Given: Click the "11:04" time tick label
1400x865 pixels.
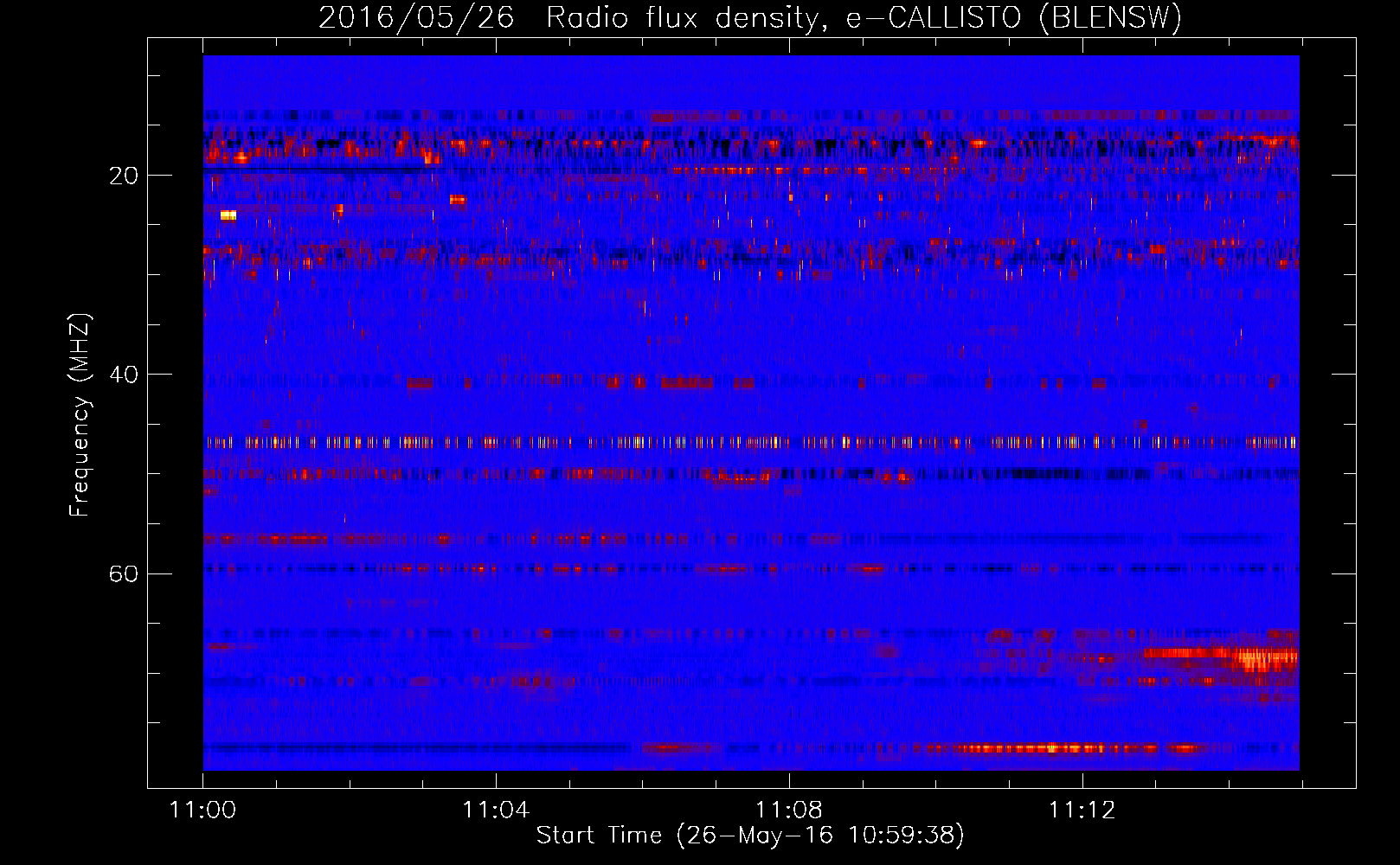Looking at the screenshot, I should pyautogui.click(x=496, y=810).
